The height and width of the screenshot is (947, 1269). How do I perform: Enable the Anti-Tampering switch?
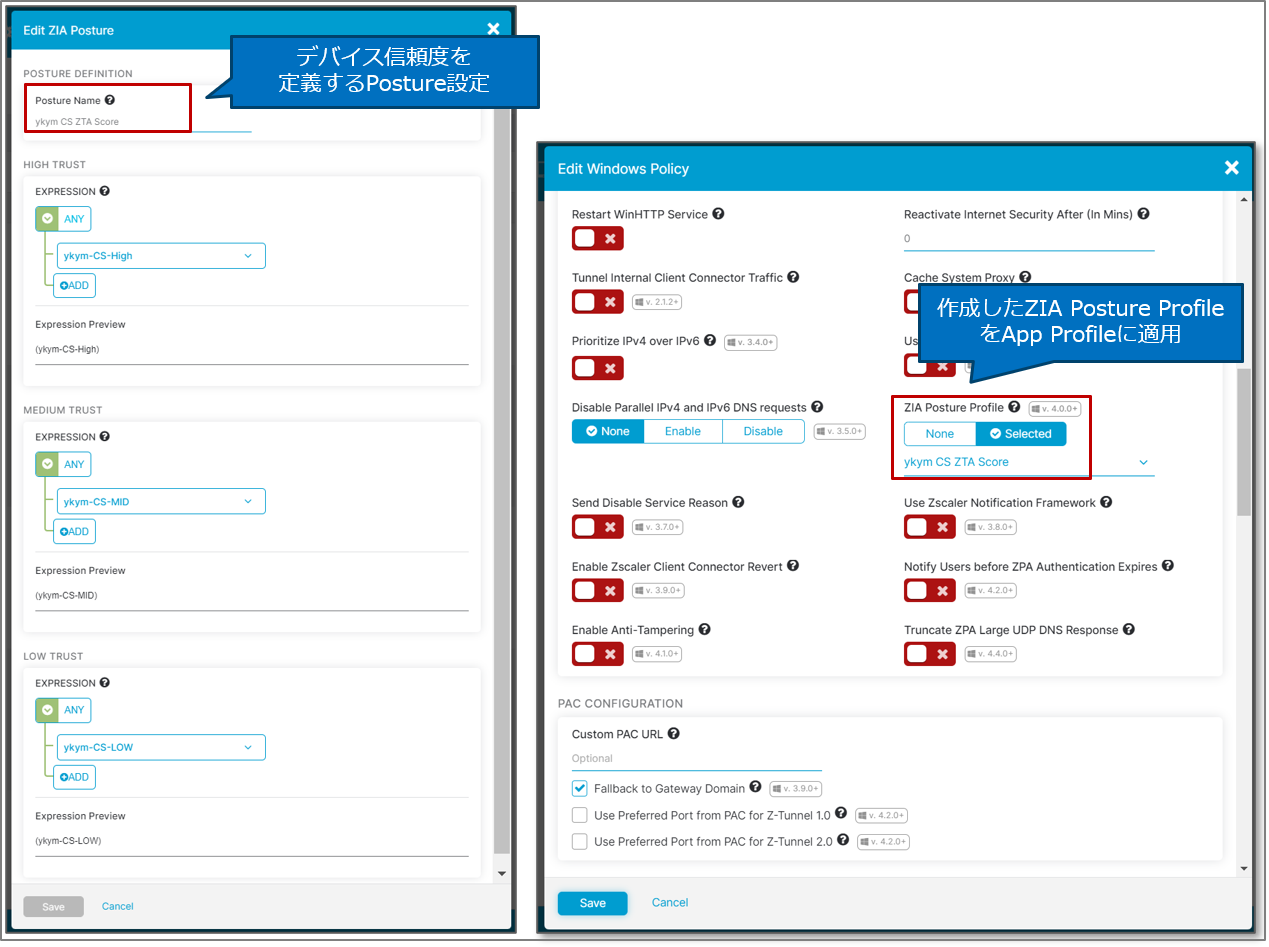tap(598, 653)
